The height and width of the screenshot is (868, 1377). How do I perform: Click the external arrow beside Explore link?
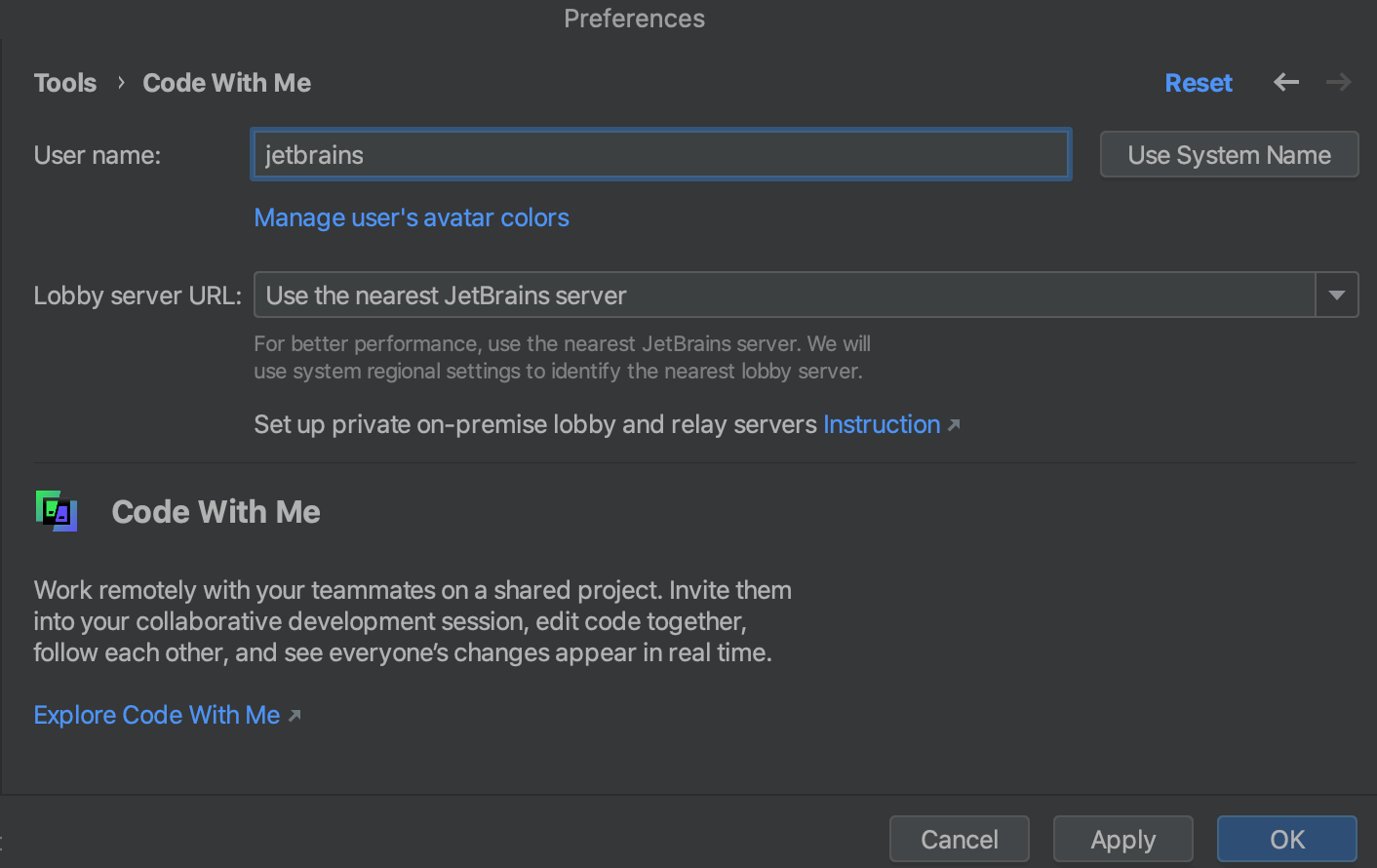tap(295, 716)
